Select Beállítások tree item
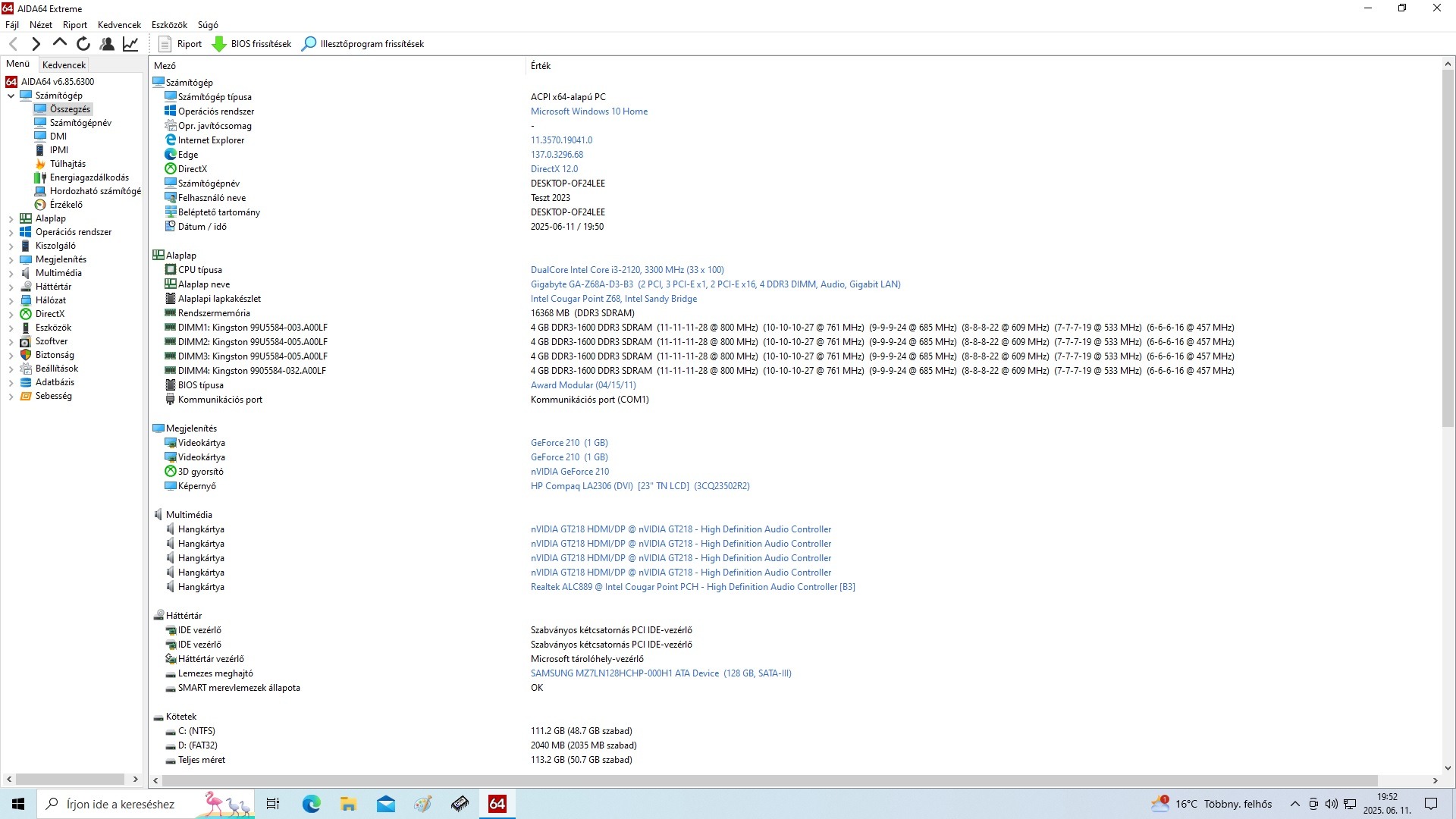Image resolution: width=1456 pixels, height=819 pixels. pyautogui.click(x=57, y=369)
